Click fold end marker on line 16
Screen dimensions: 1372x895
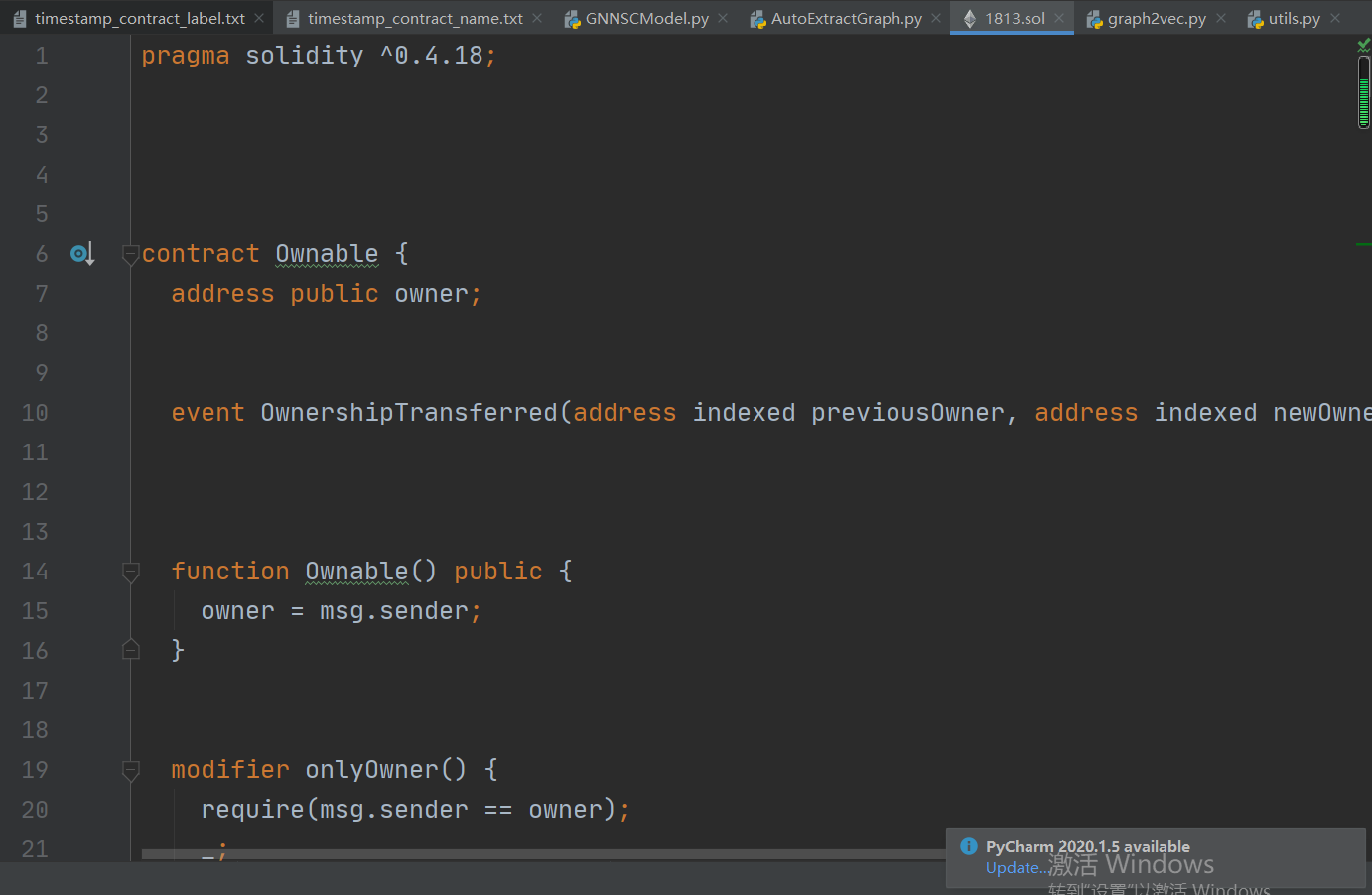[x=130, y=650]
